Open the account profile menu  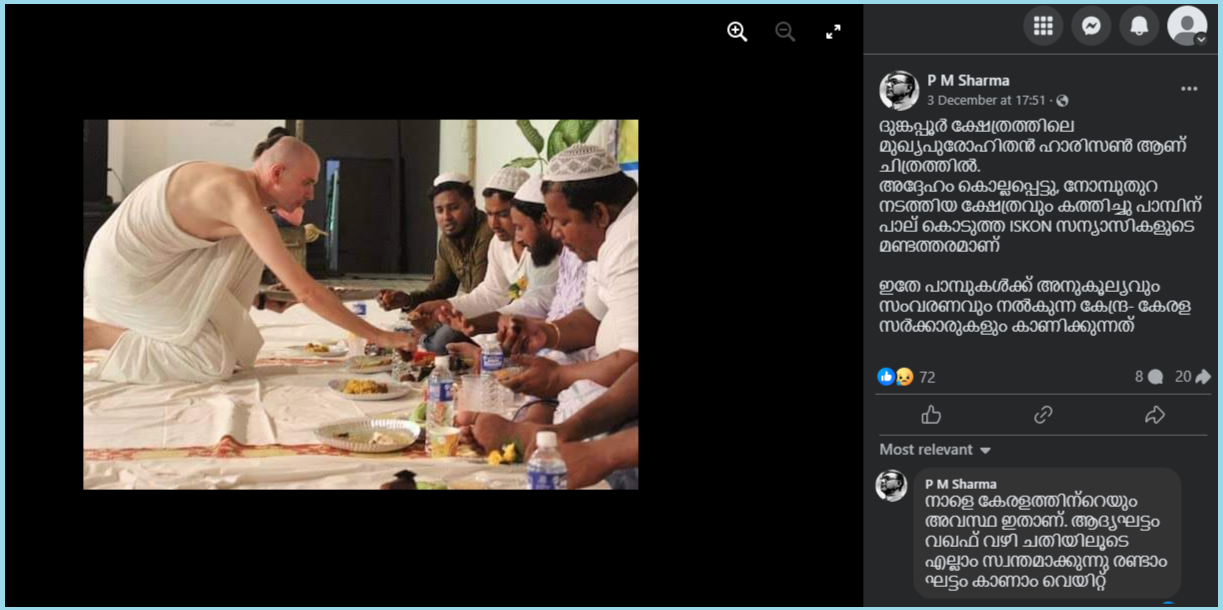tap(1187, 26)
